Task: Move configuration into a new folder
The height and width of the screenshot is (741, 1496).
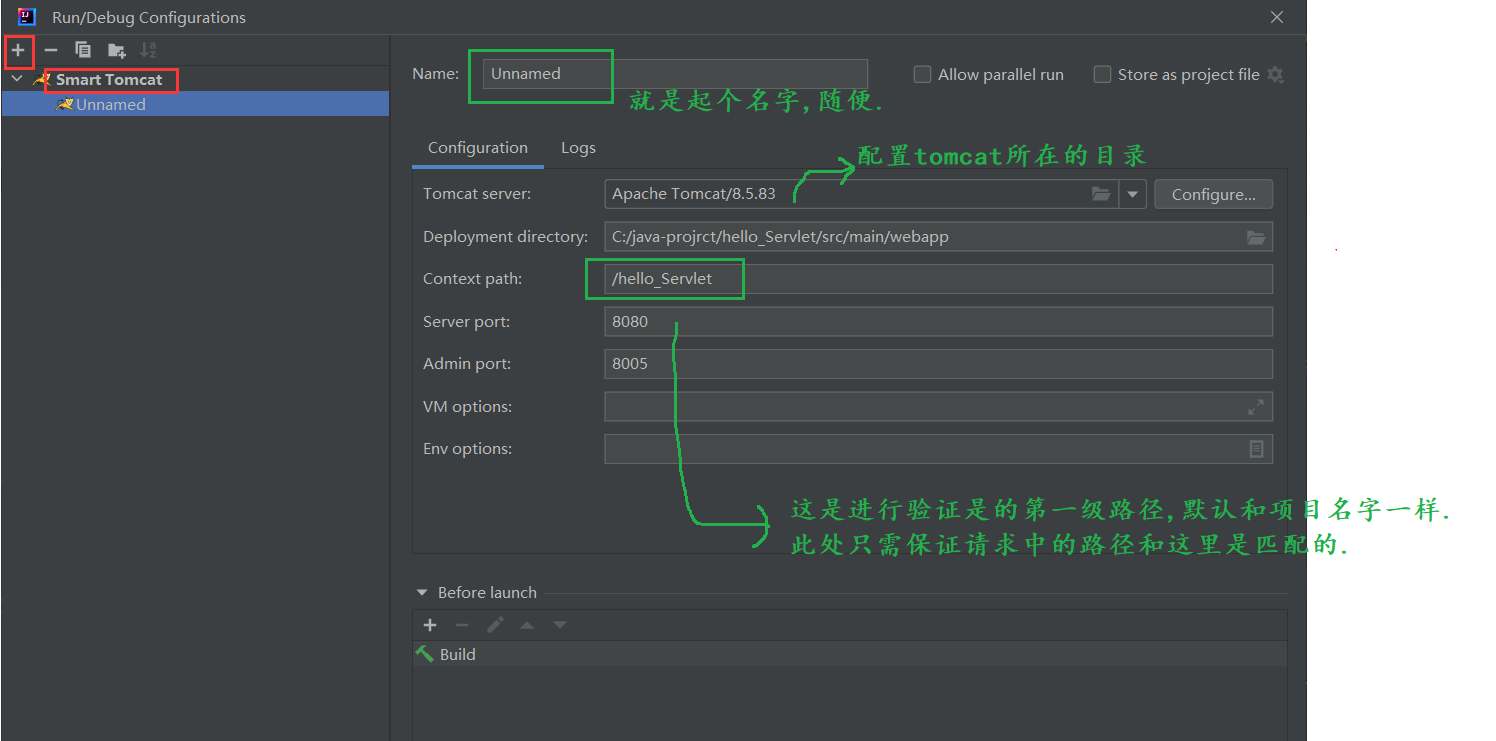Action: [117, 50]
